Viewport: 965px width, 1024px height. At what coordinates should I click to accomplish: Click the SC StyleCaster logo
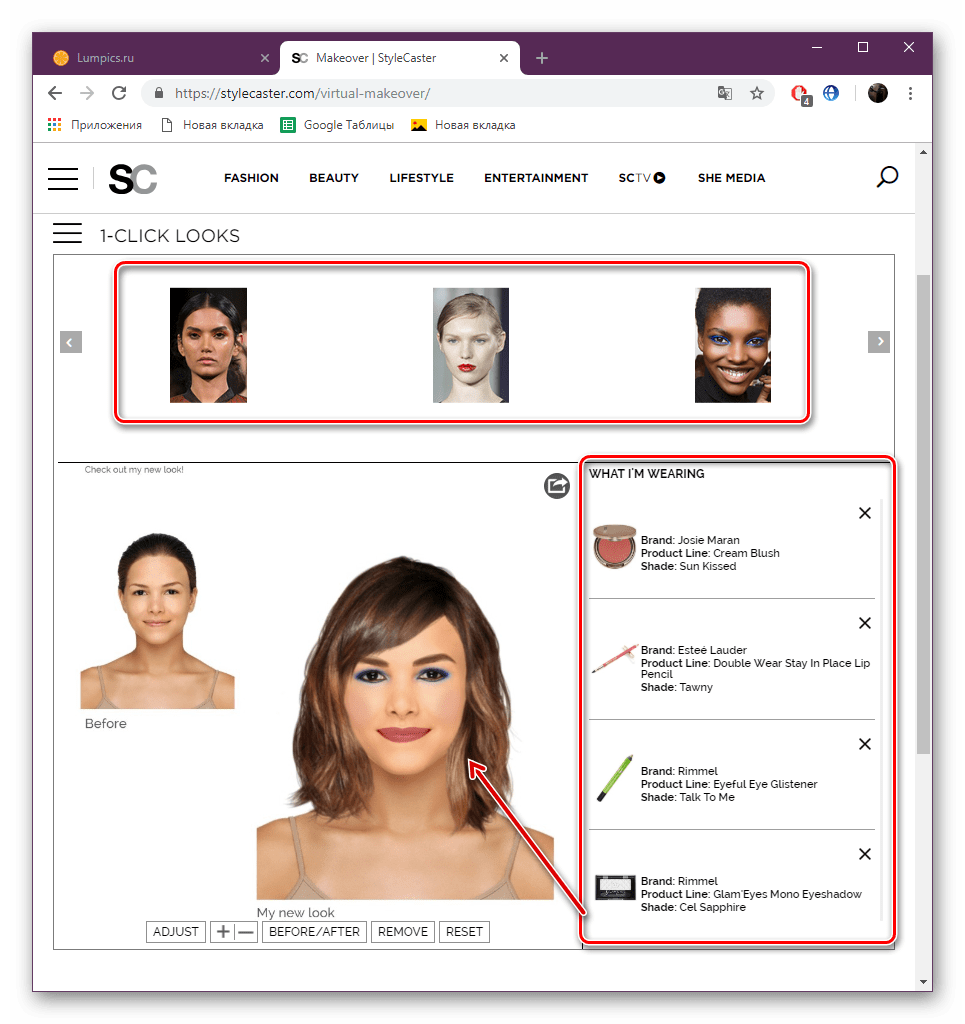[x=133, y=179]
